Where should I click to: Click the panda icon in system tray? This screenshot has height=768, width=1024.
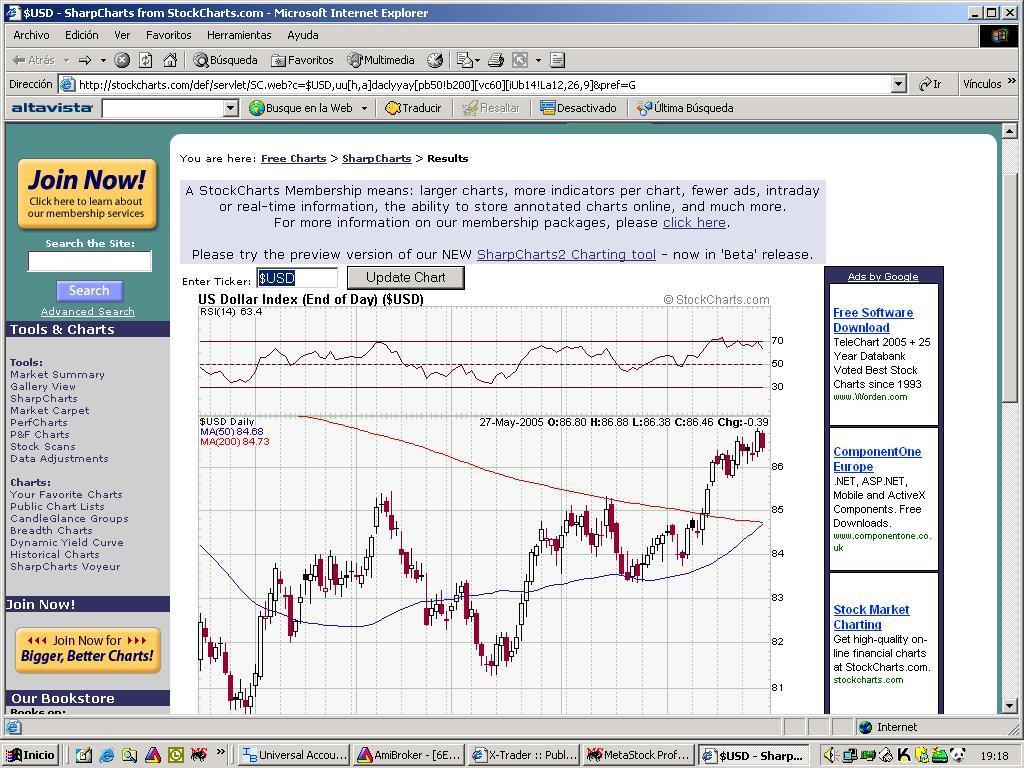coord(957,755)
